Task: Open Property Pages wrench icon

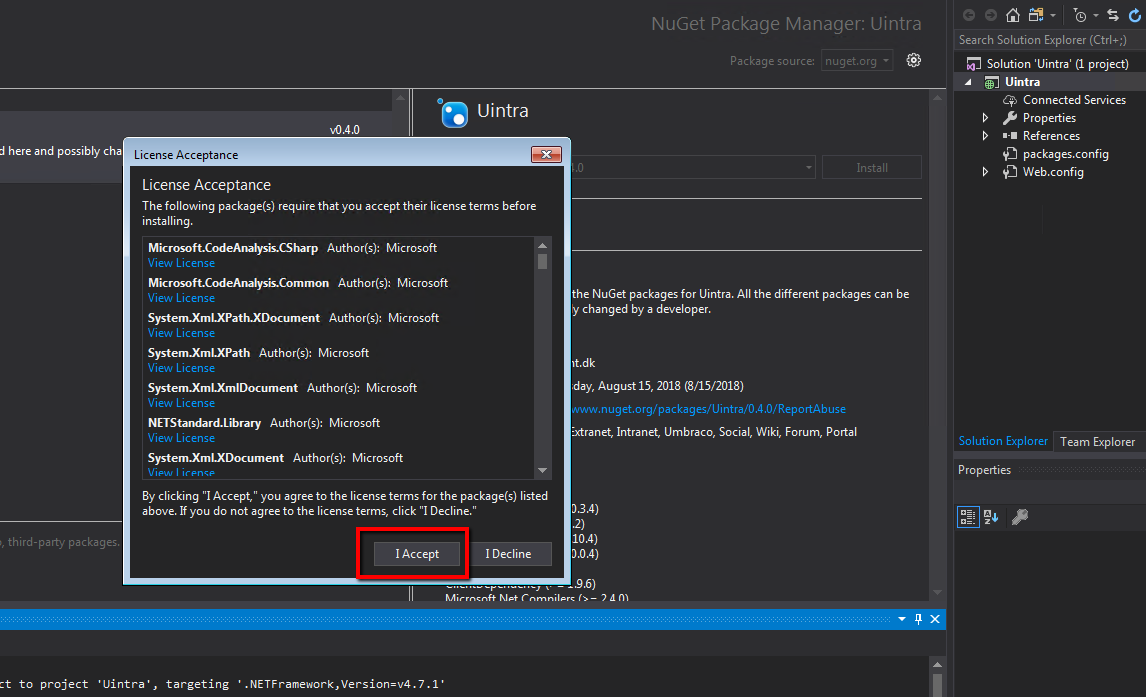Action: coord(1020,517)
